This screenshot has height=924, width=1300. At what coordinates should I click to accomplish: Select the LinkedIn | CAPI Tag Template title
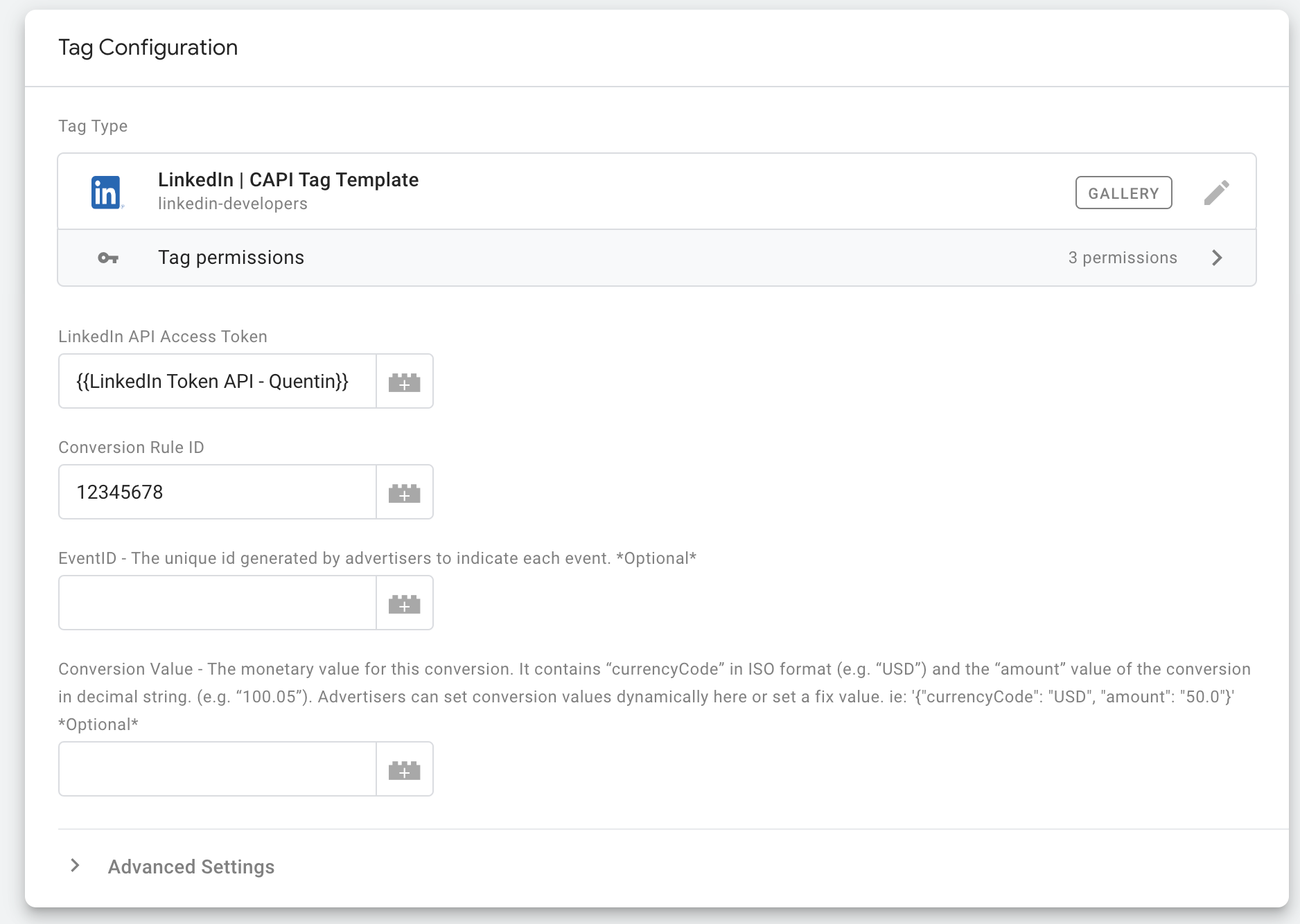point(288,179)
